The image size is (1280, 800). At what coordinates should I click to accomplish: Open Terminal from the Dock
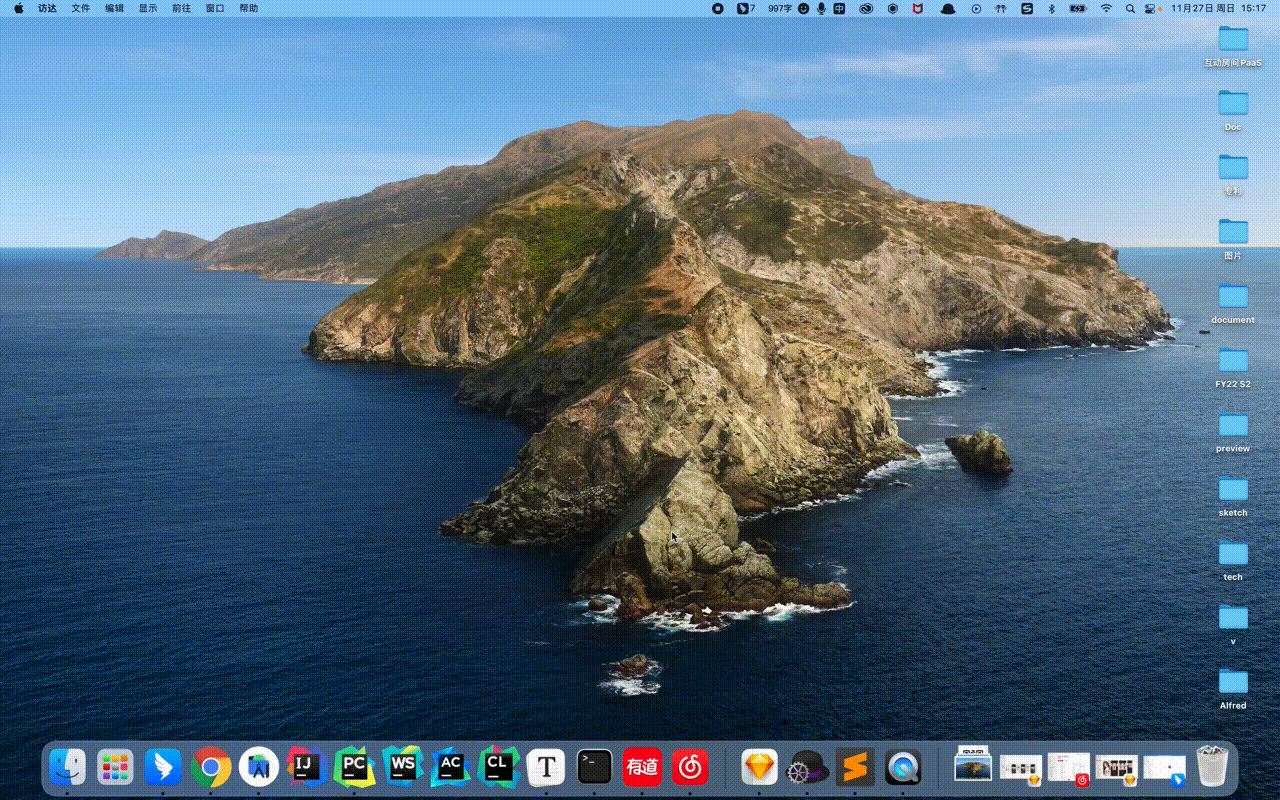[594, 767]
